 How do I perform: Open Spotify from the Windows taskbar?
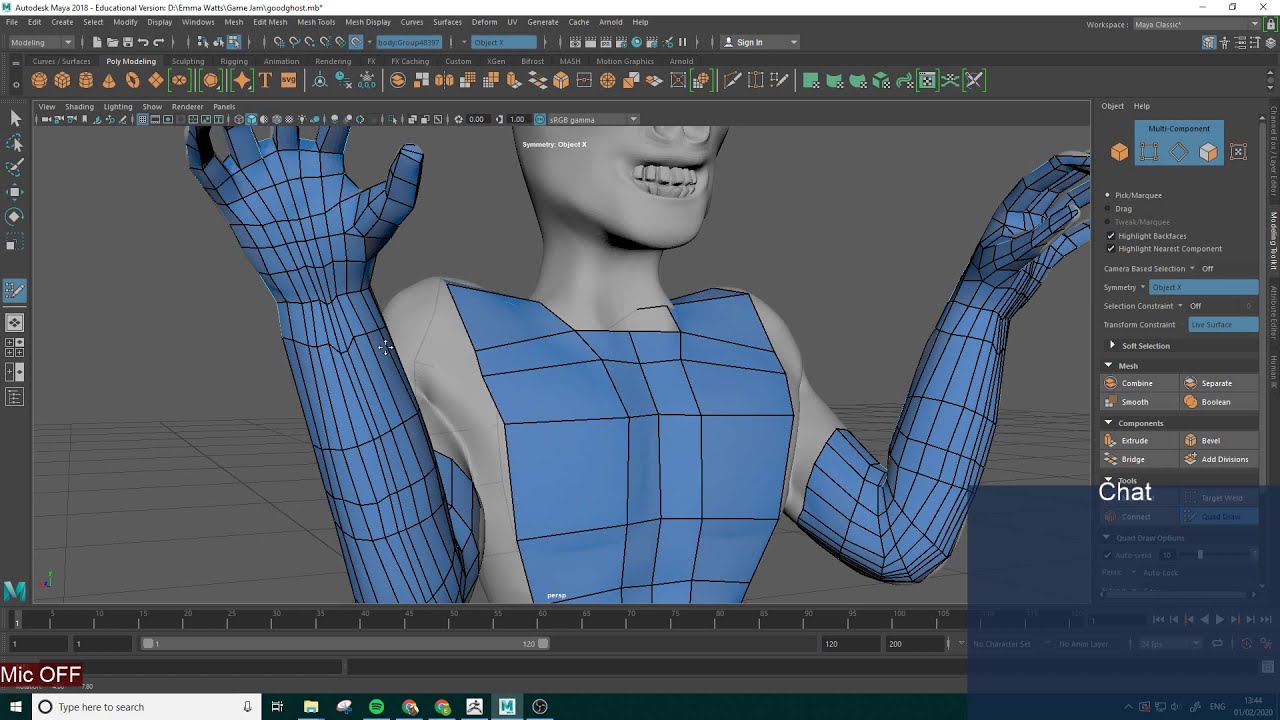pyautogui.click(x=376, y=707)
